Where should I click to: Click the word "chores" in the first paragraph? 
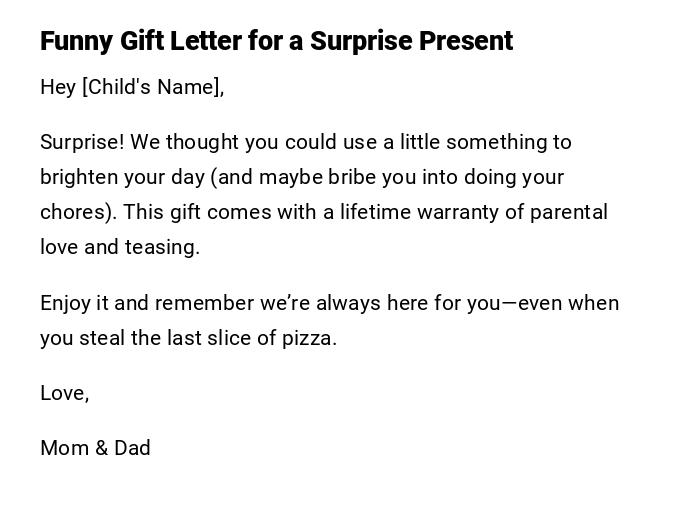(72, 212)
